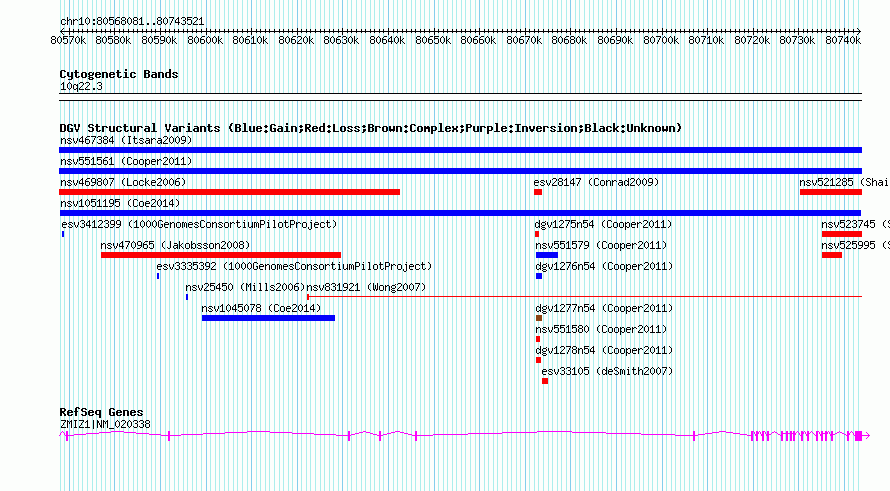
Task: Select the red nsv521285 loss bar
Action: tap(831, 192)
